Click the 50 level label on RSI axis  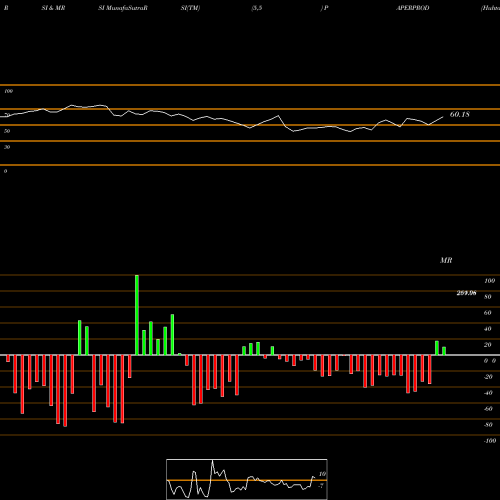[x=7, y=131]
